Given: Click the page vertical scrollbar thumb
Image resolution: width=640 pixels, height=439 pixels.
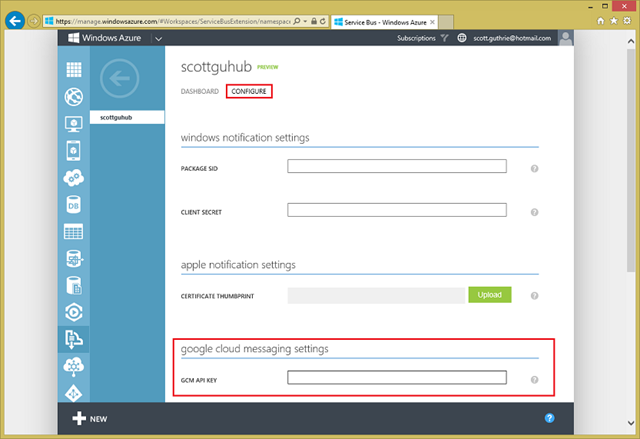Looking at the screenshot, I should 631,160.
